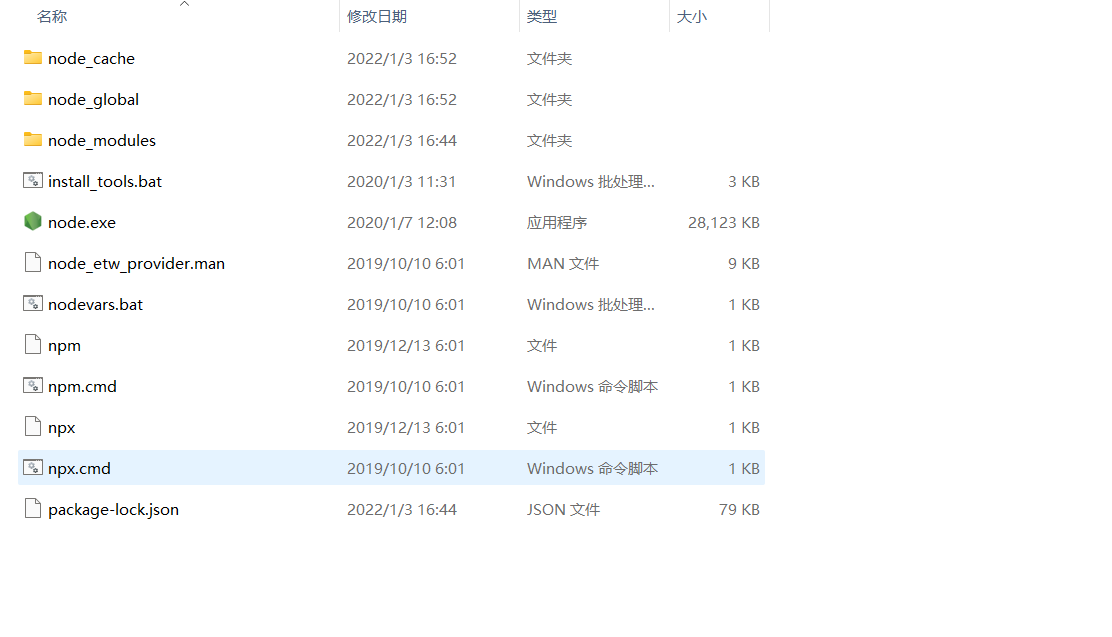Click the sort direction arrow above 名称
The height and width of the screenshot is (637, 1112).
(x=184, y=4)
